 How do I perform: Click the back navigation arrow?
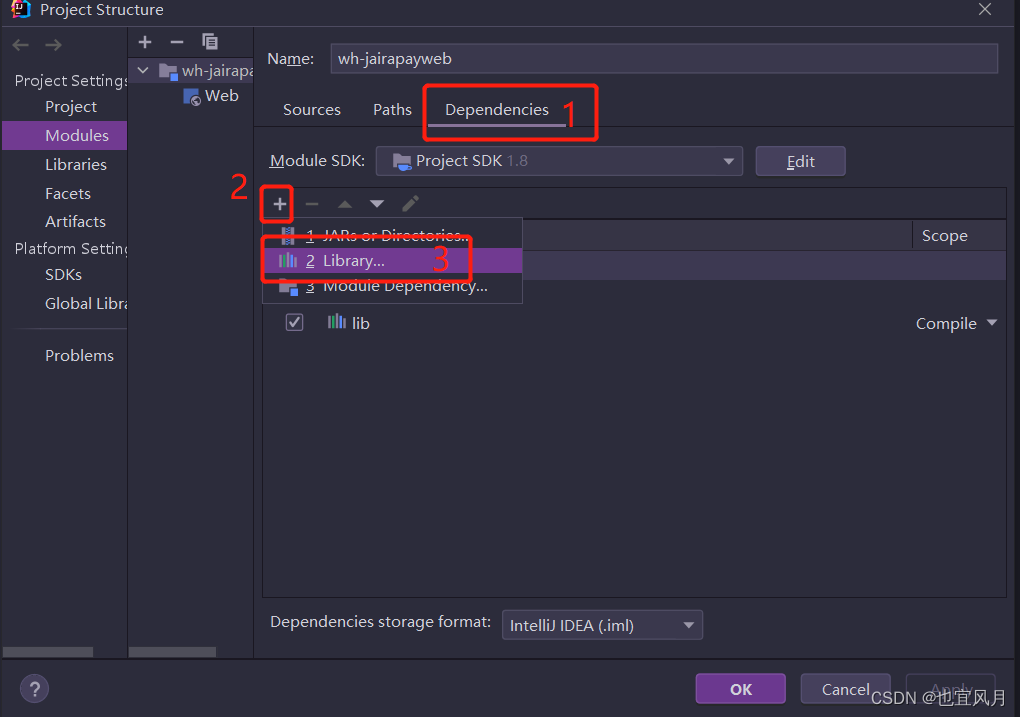(21, 45)
